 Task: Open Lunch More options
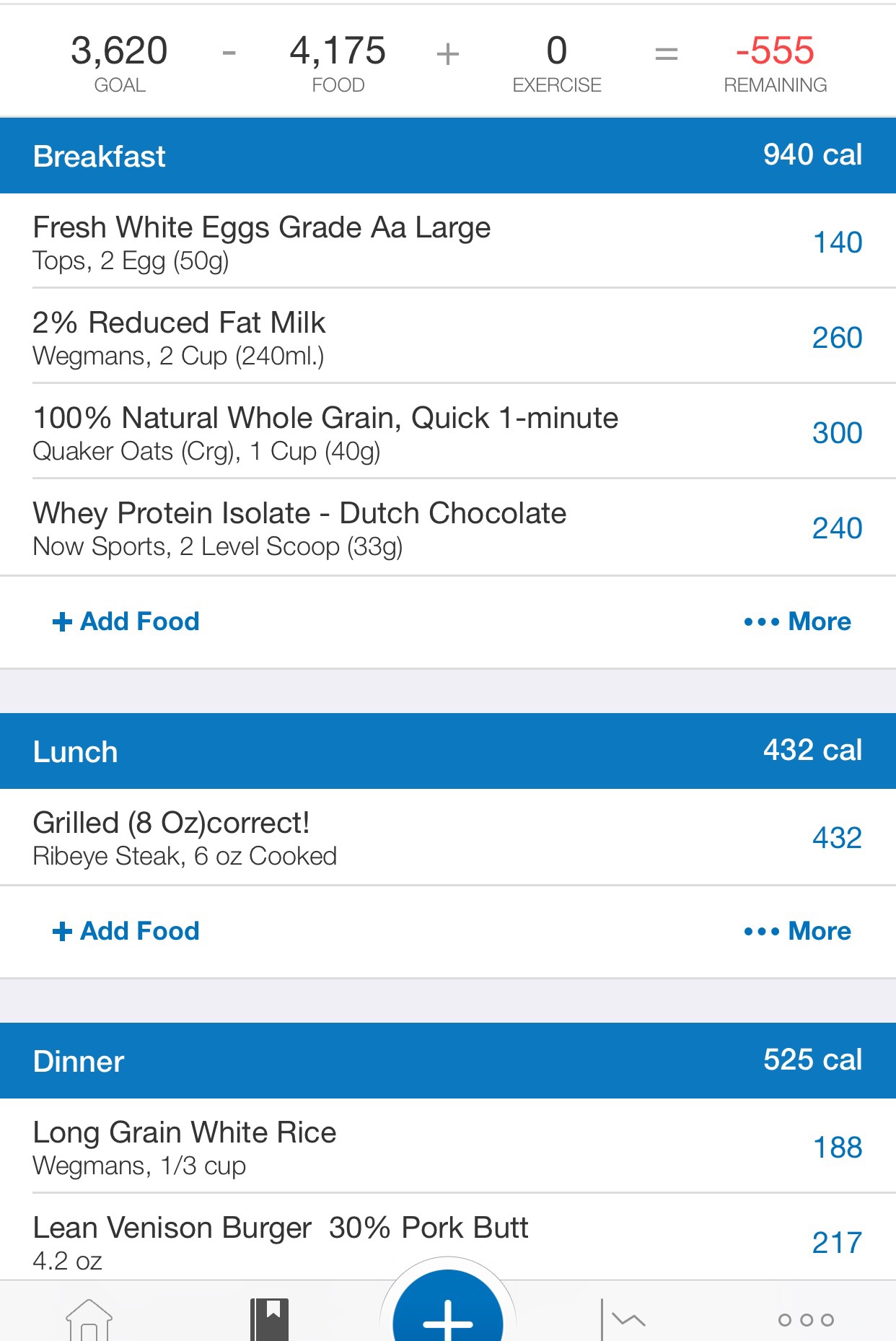797,931
